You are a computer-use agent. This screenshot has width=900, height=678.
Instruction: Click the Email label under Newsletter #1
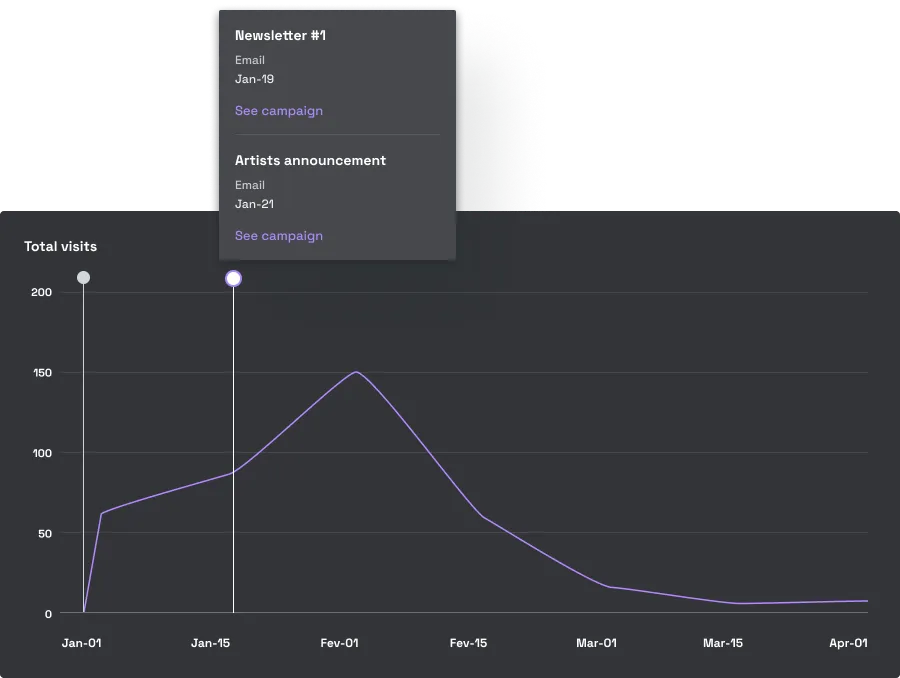(x=249, y=60)
